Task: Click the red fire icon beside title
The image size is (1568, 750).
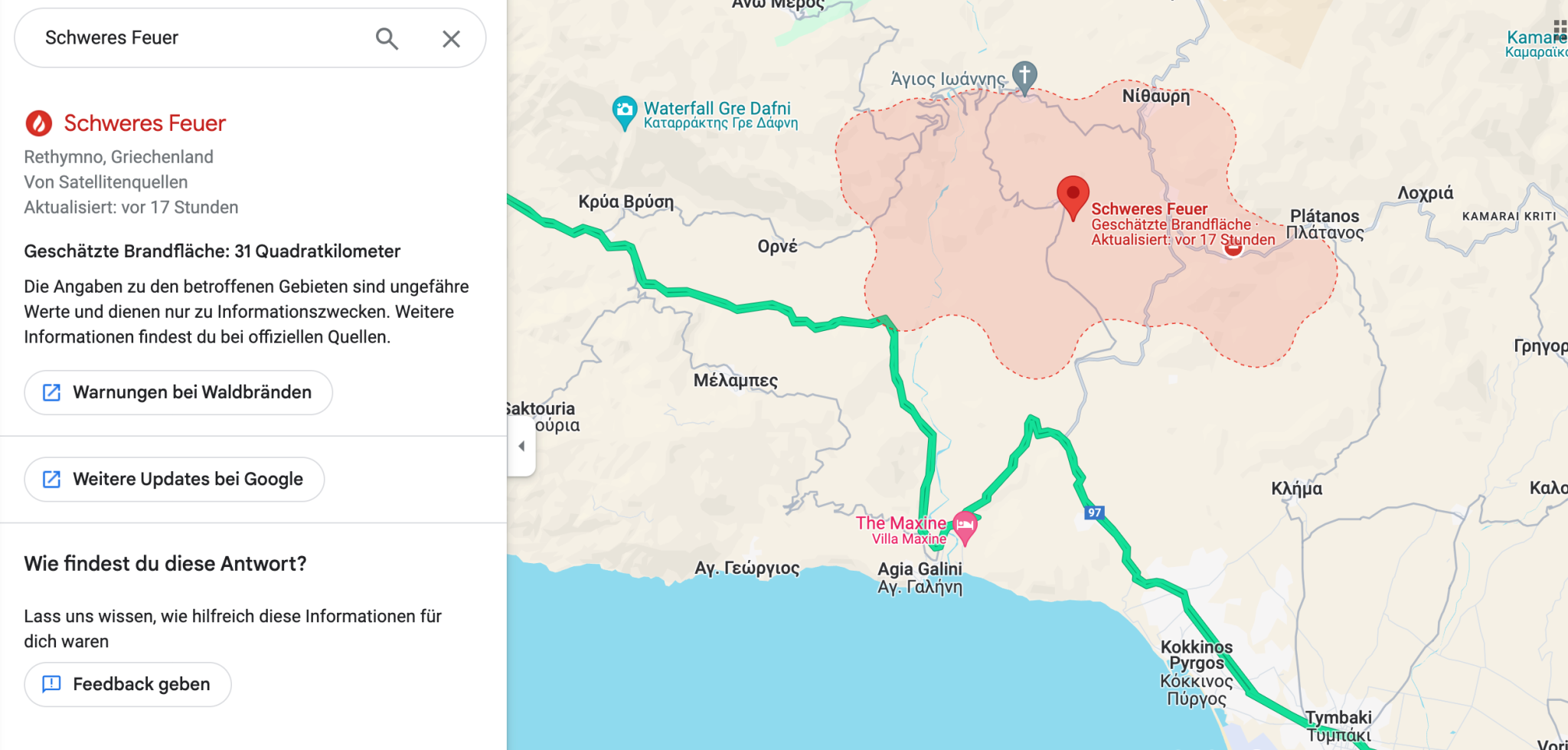Action: [39, 123]
